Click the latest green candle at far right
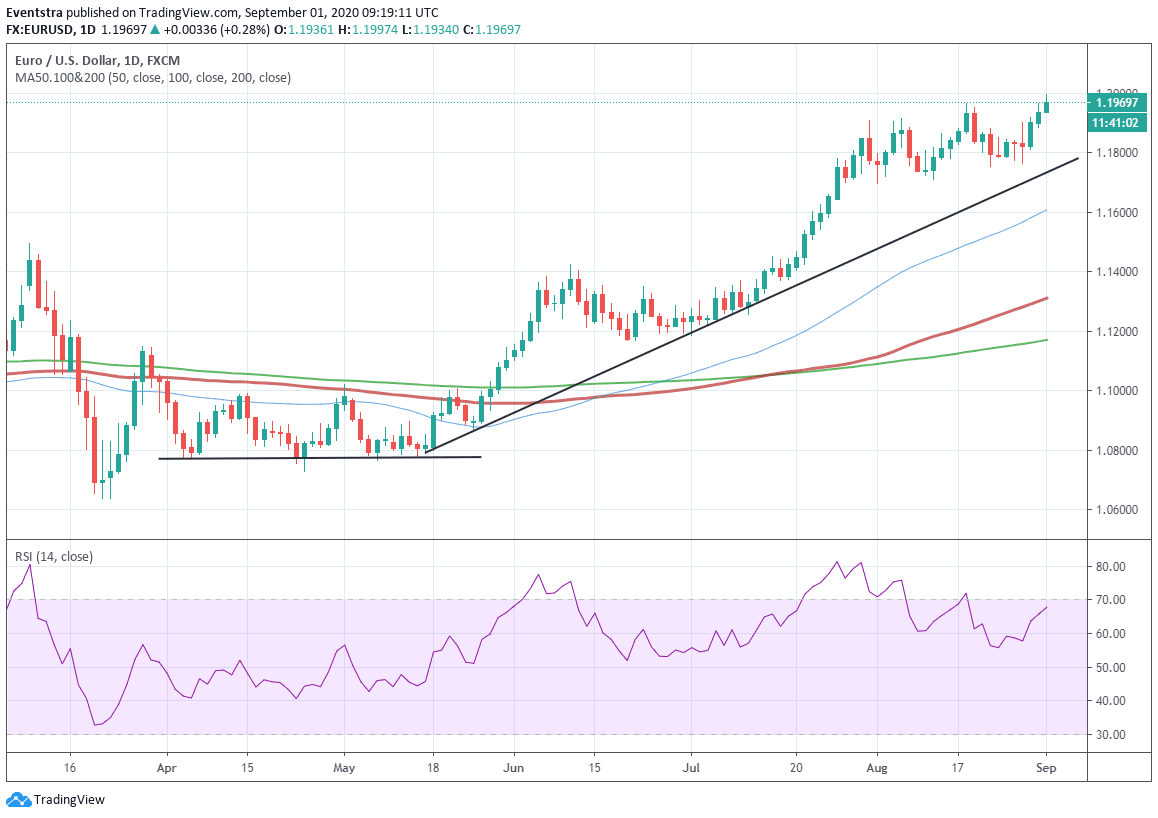The height and width of the screenshot is (818, 1158). (1047, 105)
